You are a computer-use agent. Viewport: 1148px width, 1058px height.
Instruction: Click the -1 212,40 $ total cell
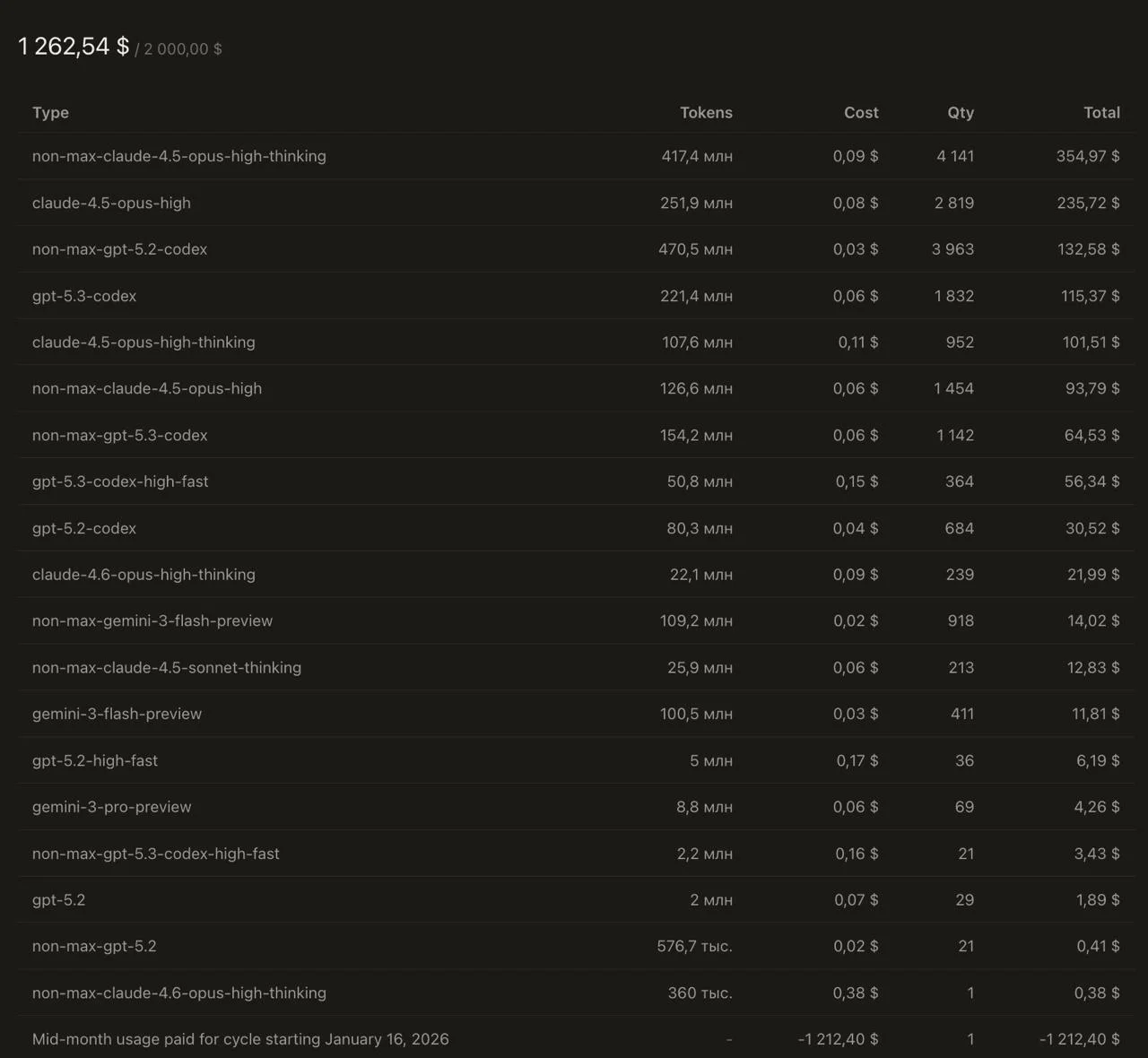1079,1039
